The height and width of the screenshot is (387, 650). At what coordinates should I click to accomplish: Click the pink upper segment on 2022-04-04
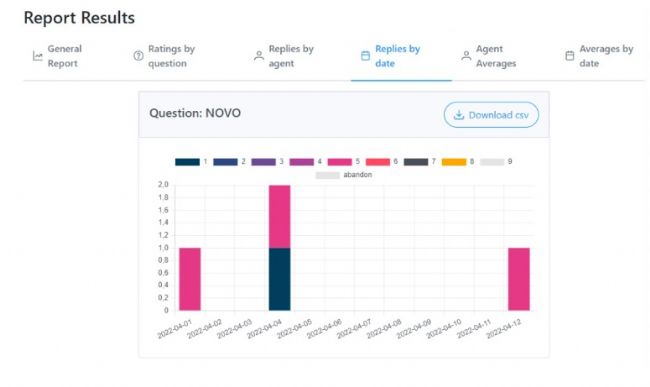(x=279, y=216)
